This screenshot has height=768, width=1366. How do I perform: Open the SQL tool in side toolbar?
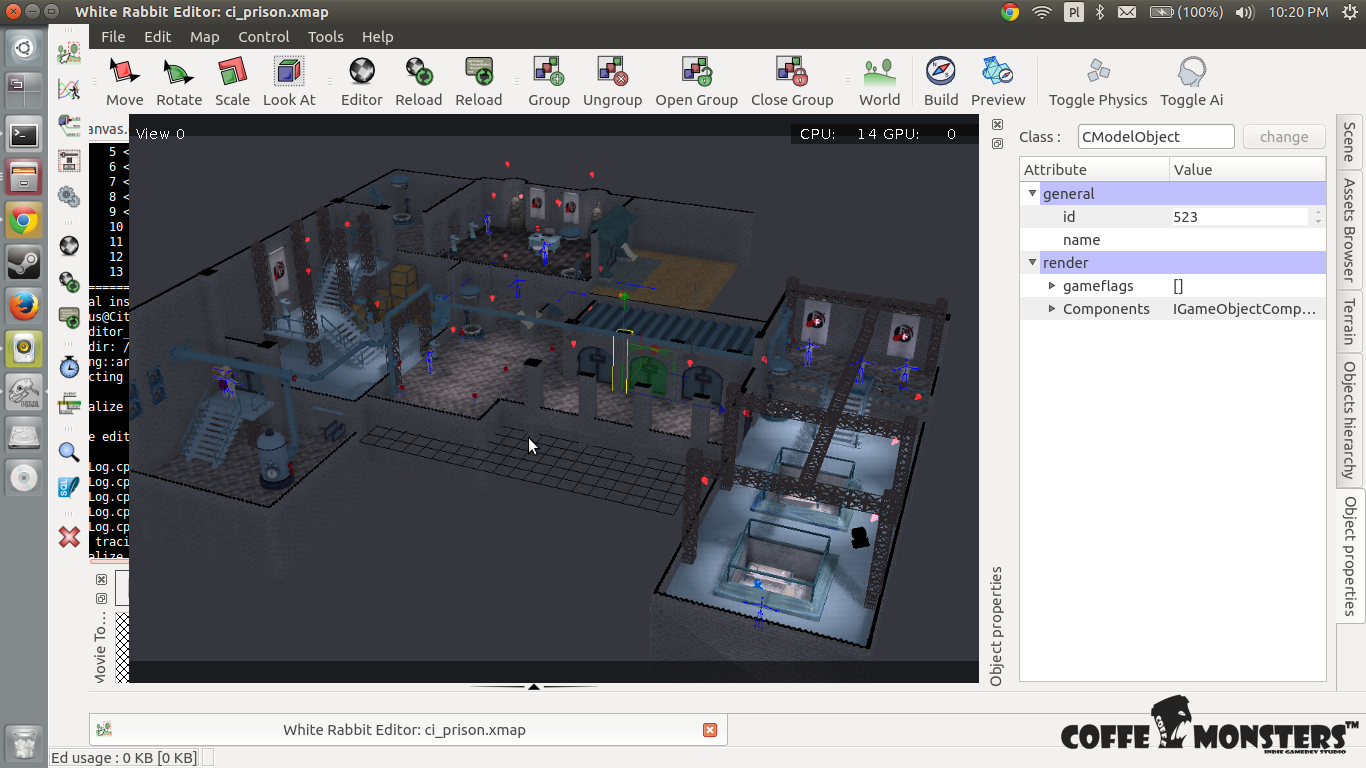pyautogui.click(x=69, y=487)
